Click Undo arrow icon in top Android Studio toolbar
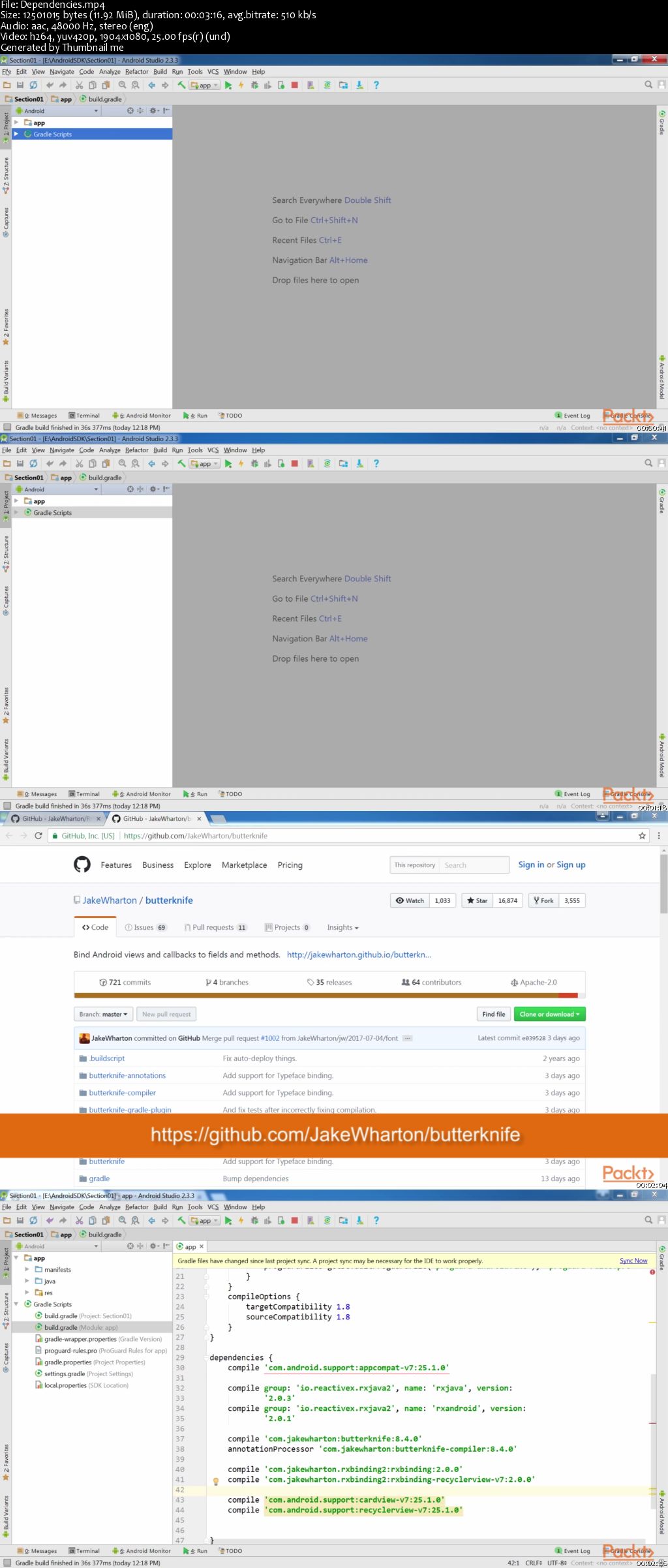Viewport: 668px width, 1568px height. tap(50, 85)
